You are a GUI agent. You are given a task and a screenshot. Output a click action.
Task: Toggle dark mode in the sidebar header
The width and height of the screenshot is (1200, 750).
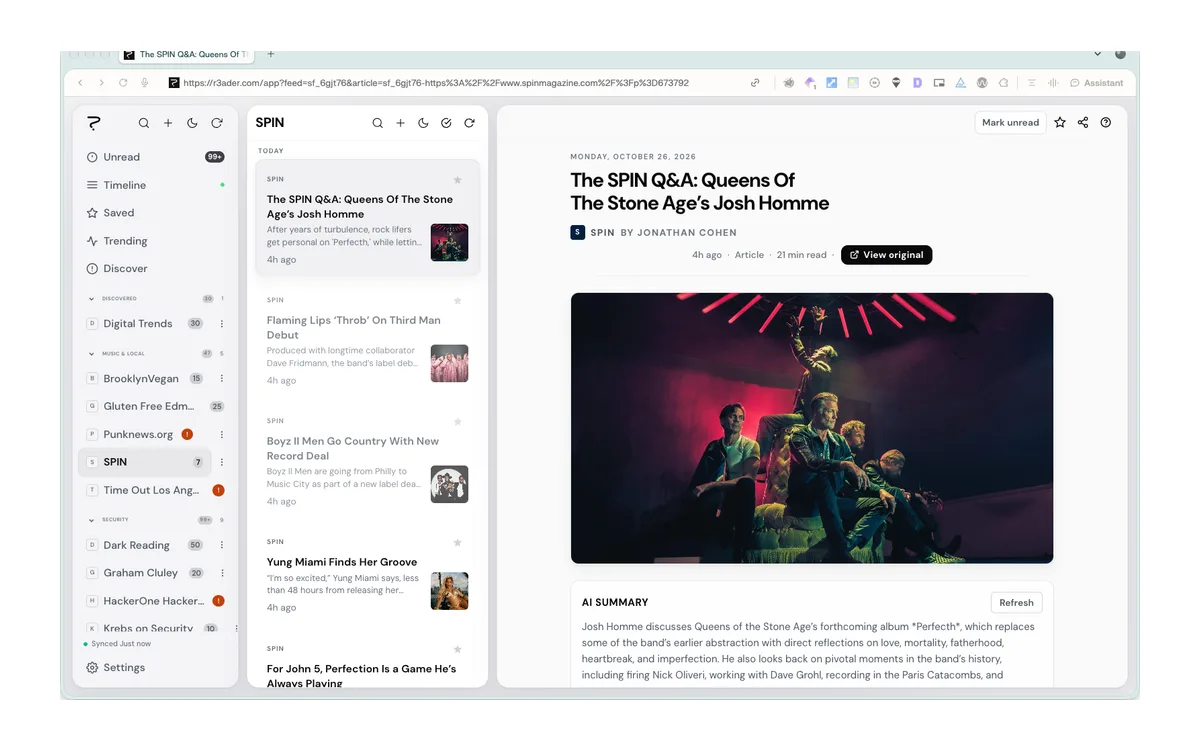coord(192,123)
